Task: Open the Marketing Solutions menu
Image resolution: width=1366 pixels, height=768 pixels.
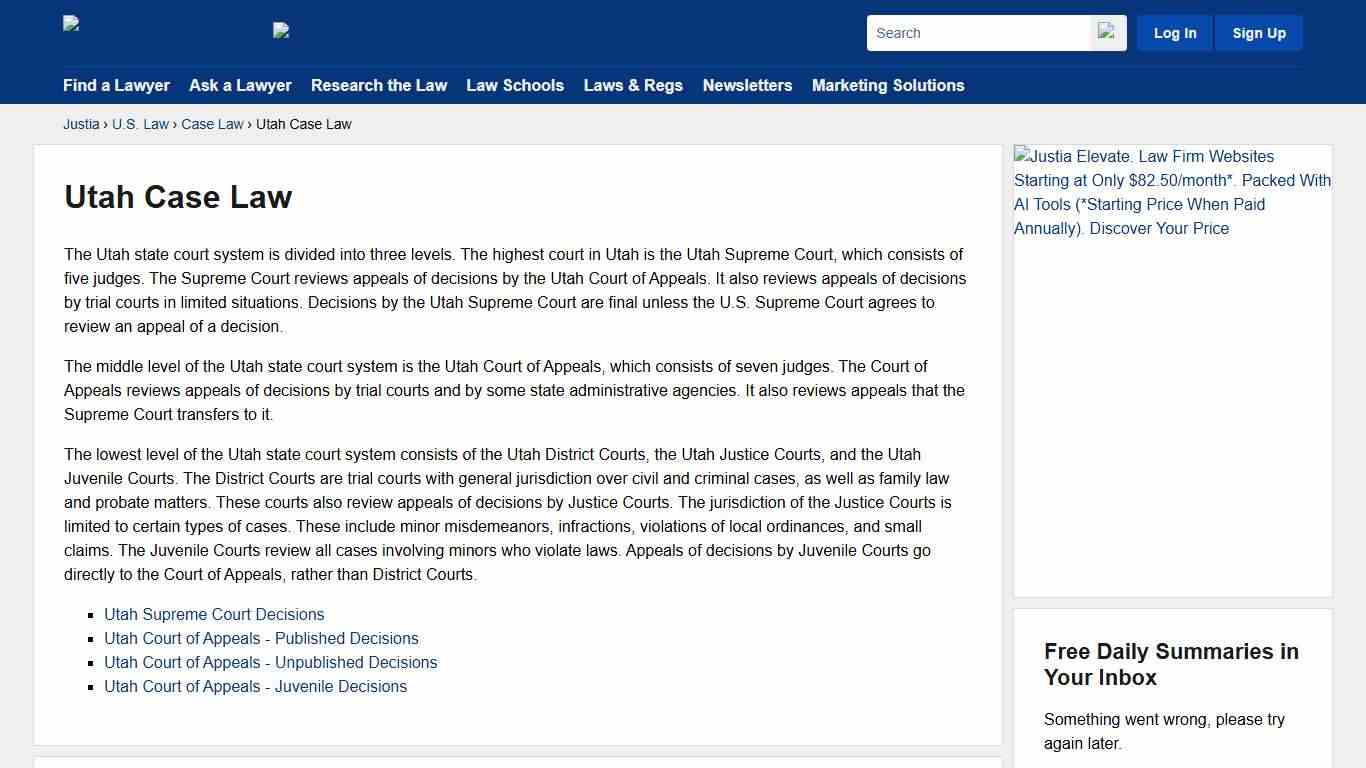Action: pos(887,85)
